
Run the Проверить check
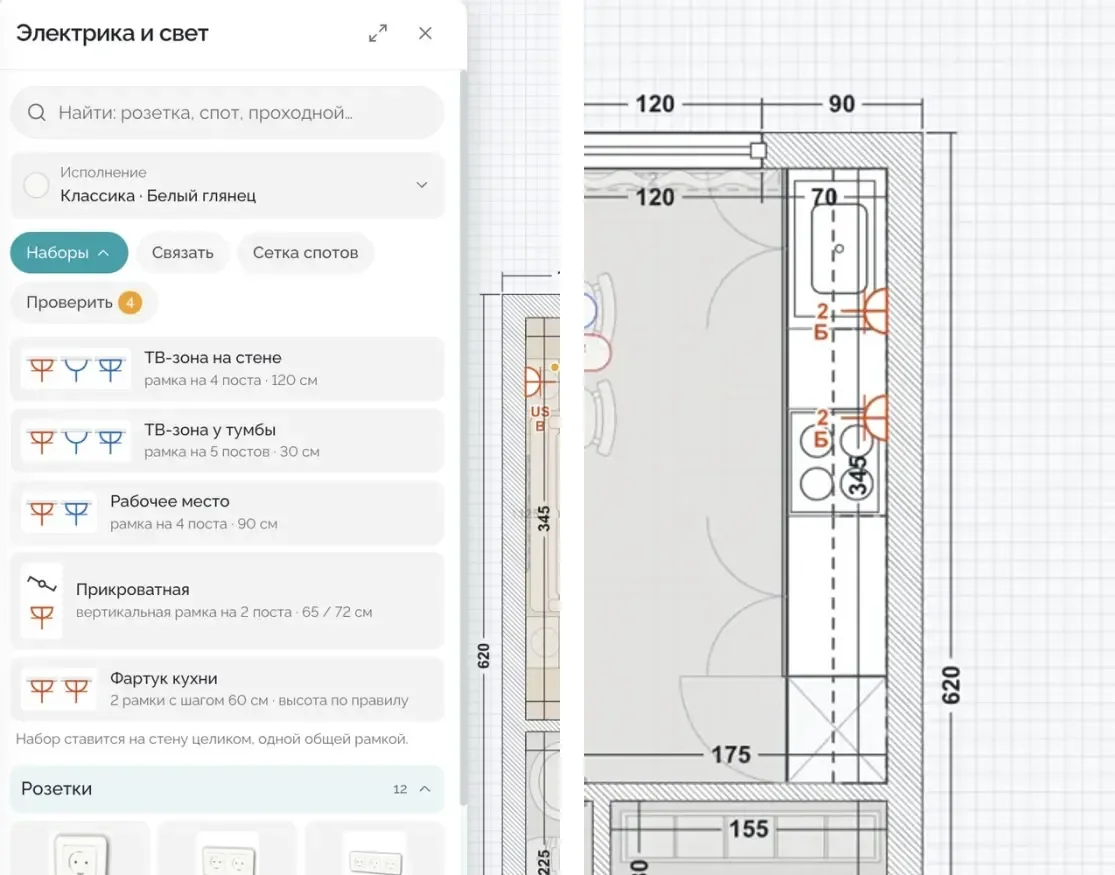click(84, 302)
